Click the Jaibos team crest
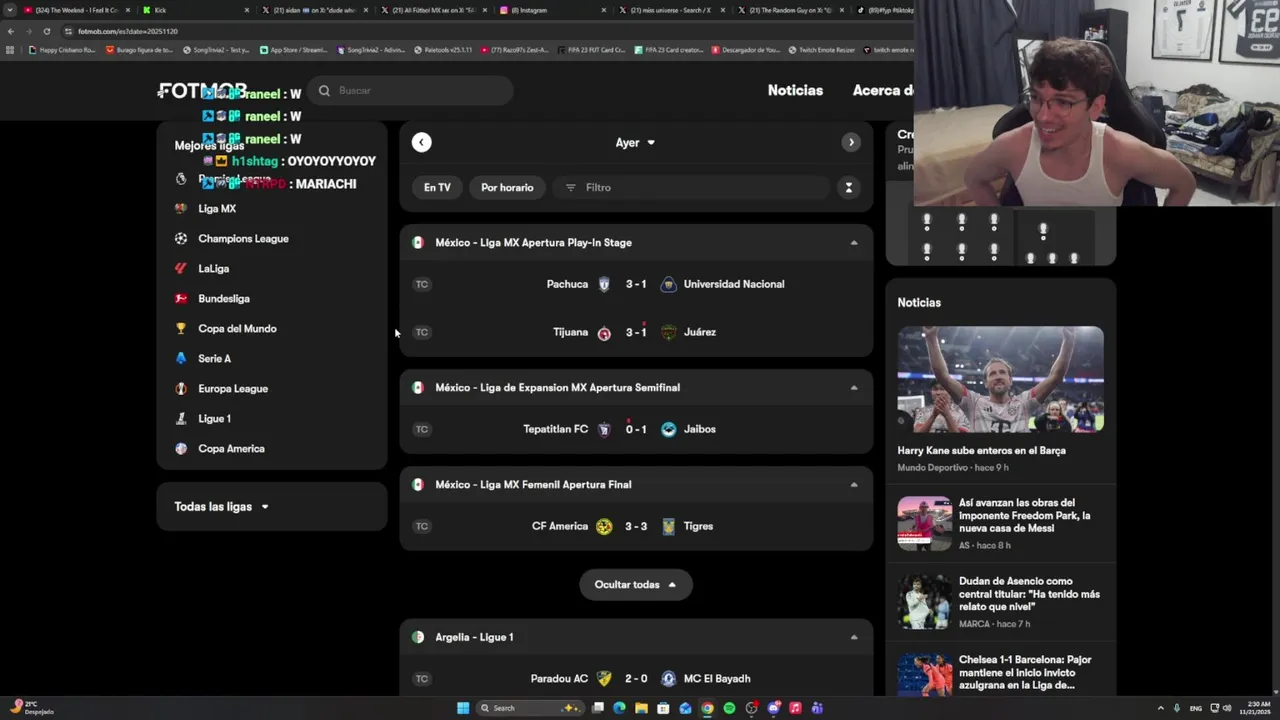 668,430
